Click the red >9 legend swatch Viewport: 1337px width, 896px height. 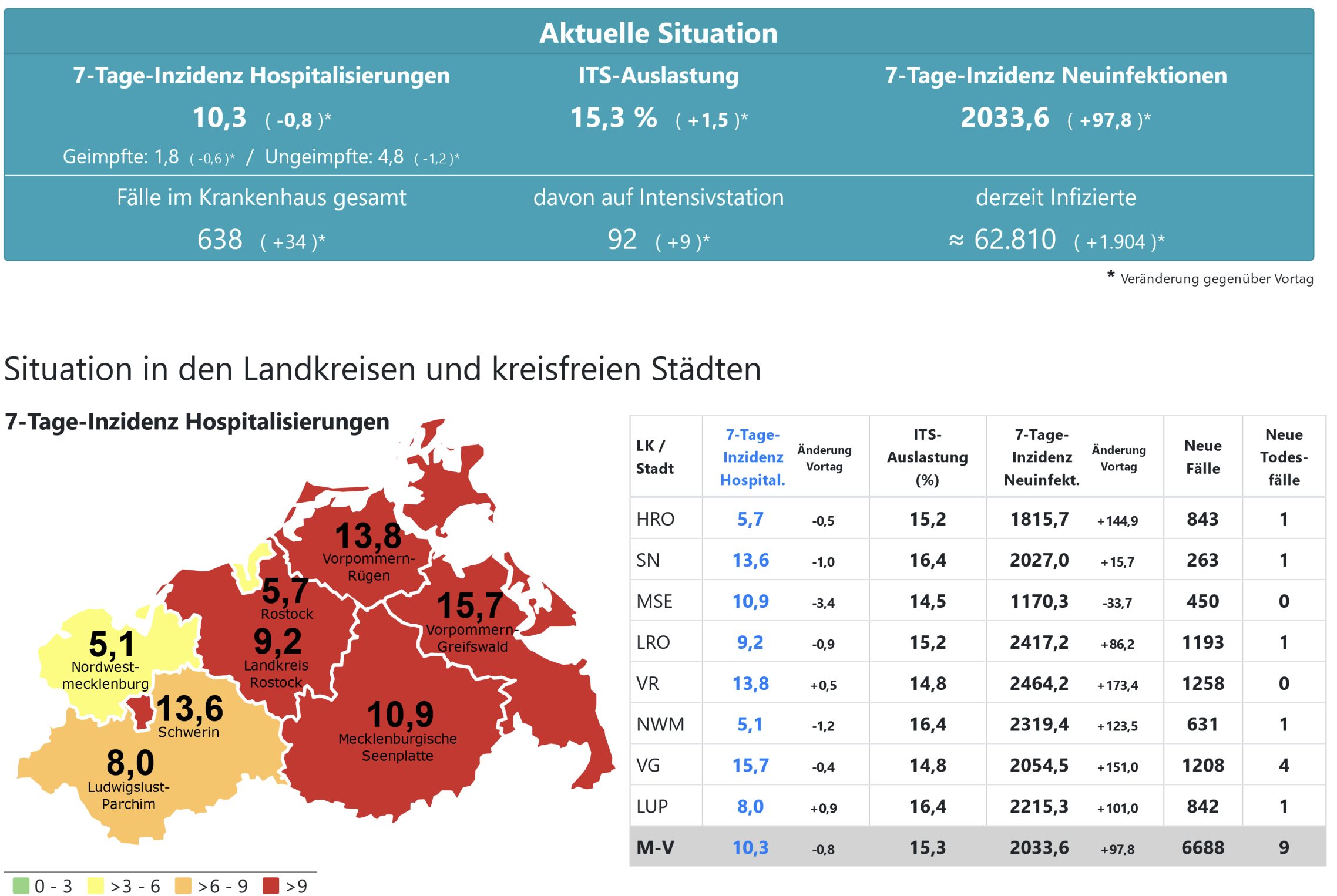pyautogui.click(x=271, y=885)
